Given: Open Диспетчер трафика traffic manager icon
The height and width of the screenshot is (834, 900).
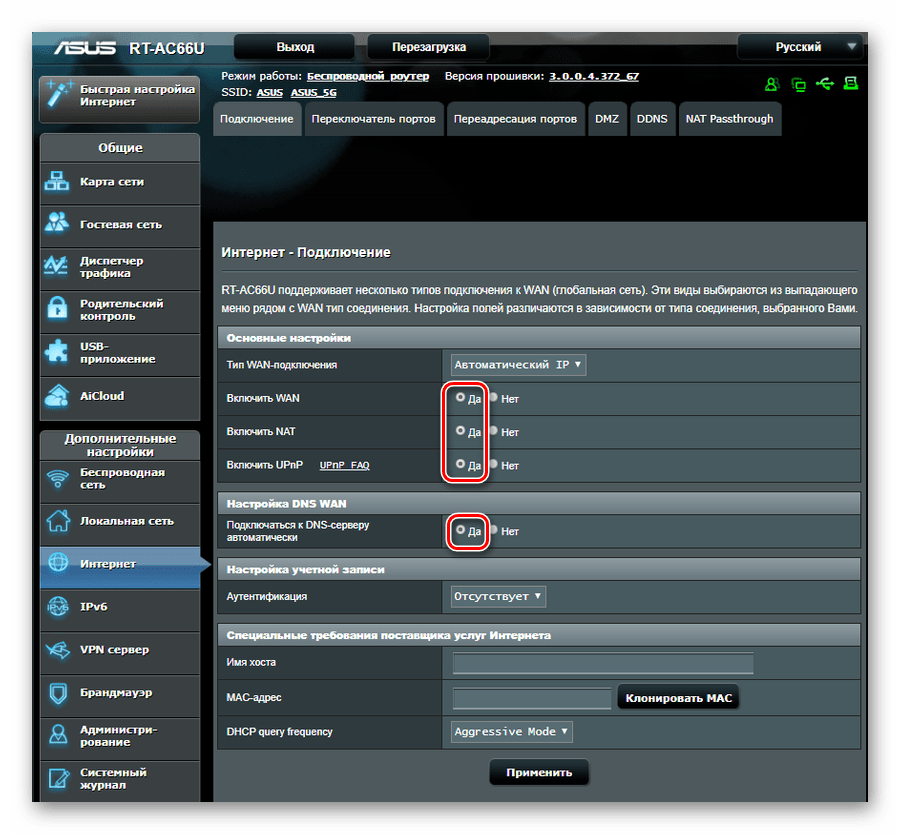Looking at the screenshot, I should click(x=56, y=266).
